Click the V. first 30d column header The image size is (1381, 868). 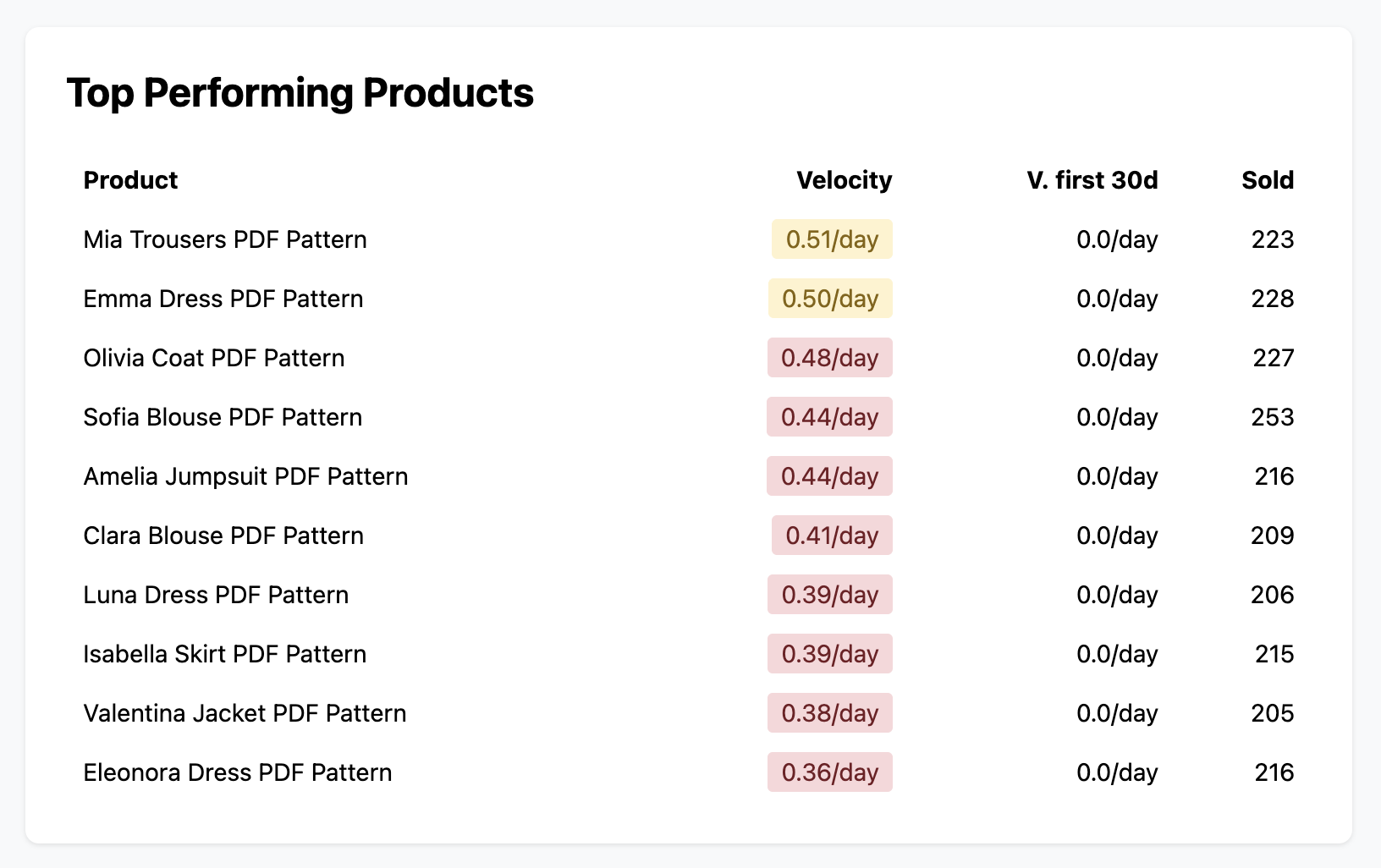pyautogui.click(x=1092, y=180)
